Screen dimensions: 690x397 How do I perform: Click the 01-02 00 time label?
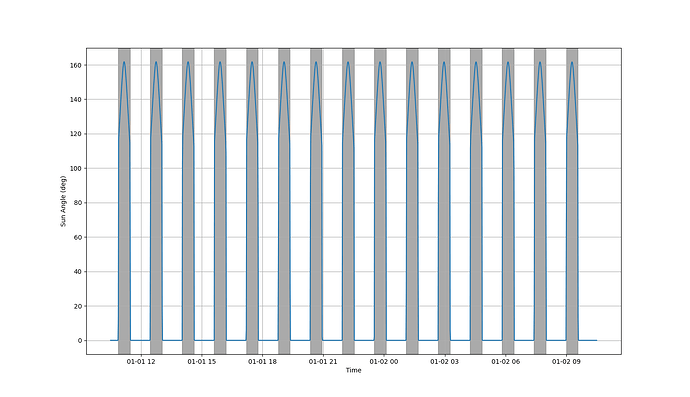(x=384, y=362)
